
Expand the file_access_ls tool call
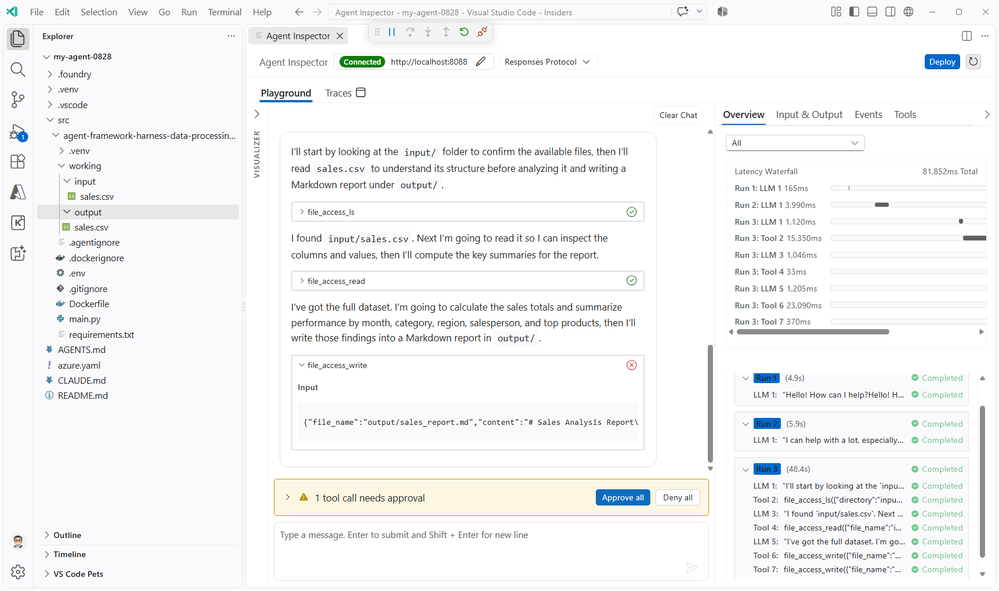467,212
